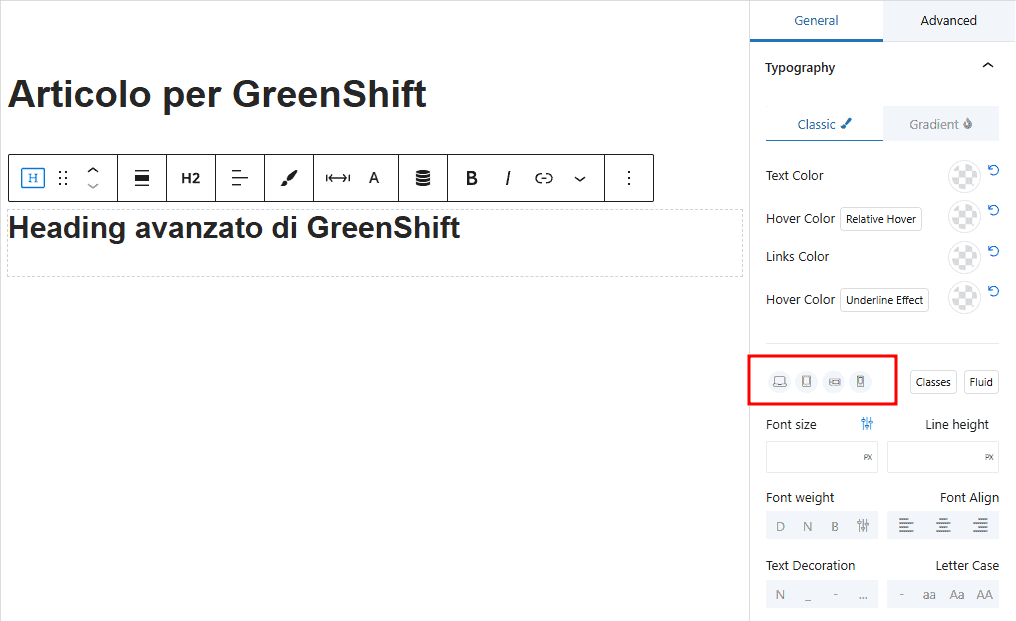The height and width of the screenshot is (621, 1016).
Task: Click the Underline Effect button
Action: 884,300
